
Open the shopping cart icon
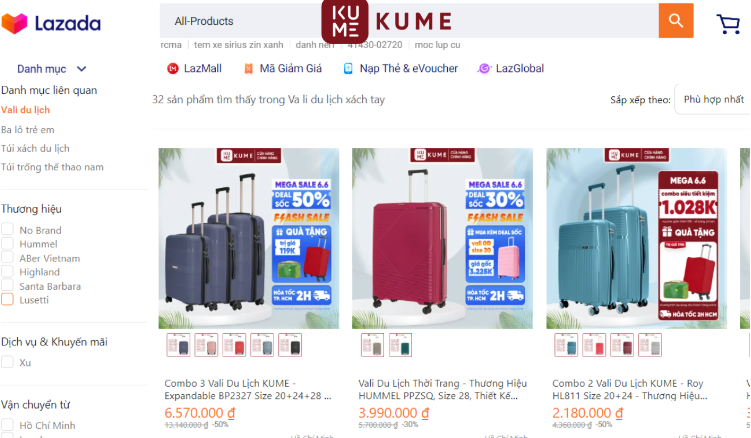click(x=728, y=23)
